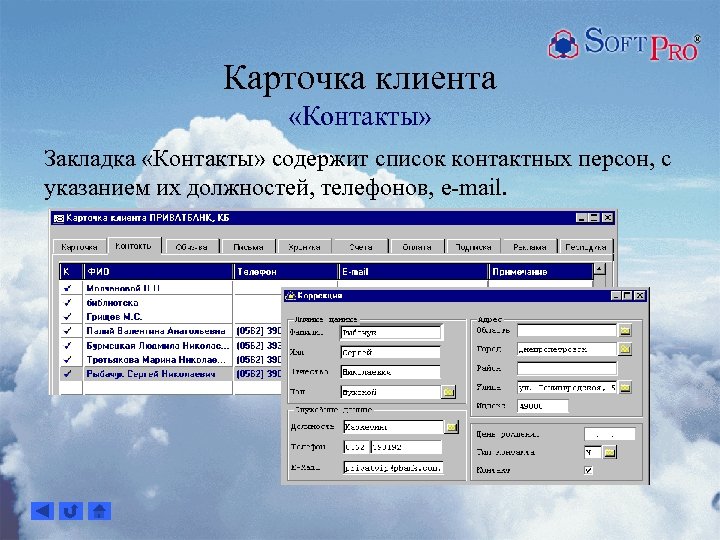Switch to the Карточка tab

point(79,247)
